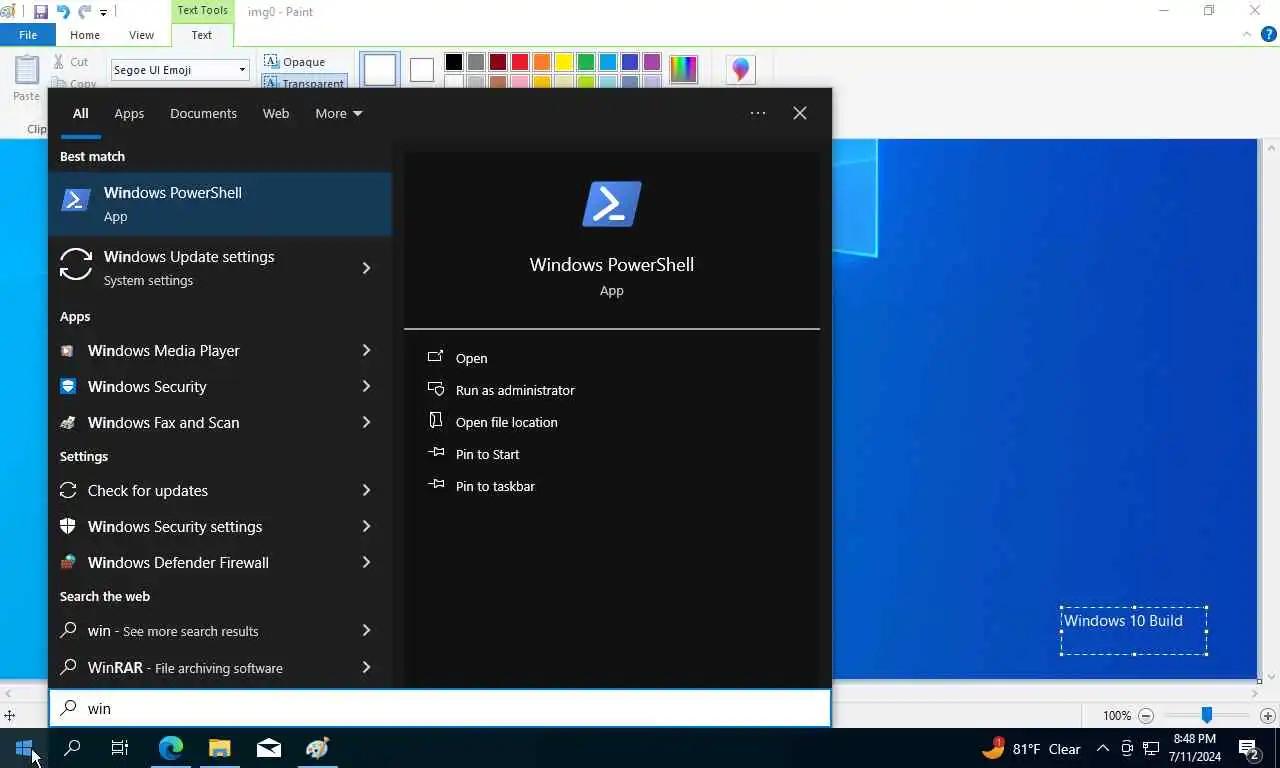Switch to the Documents search tab
The image size is (1280, 768).
tap(203, 113)
